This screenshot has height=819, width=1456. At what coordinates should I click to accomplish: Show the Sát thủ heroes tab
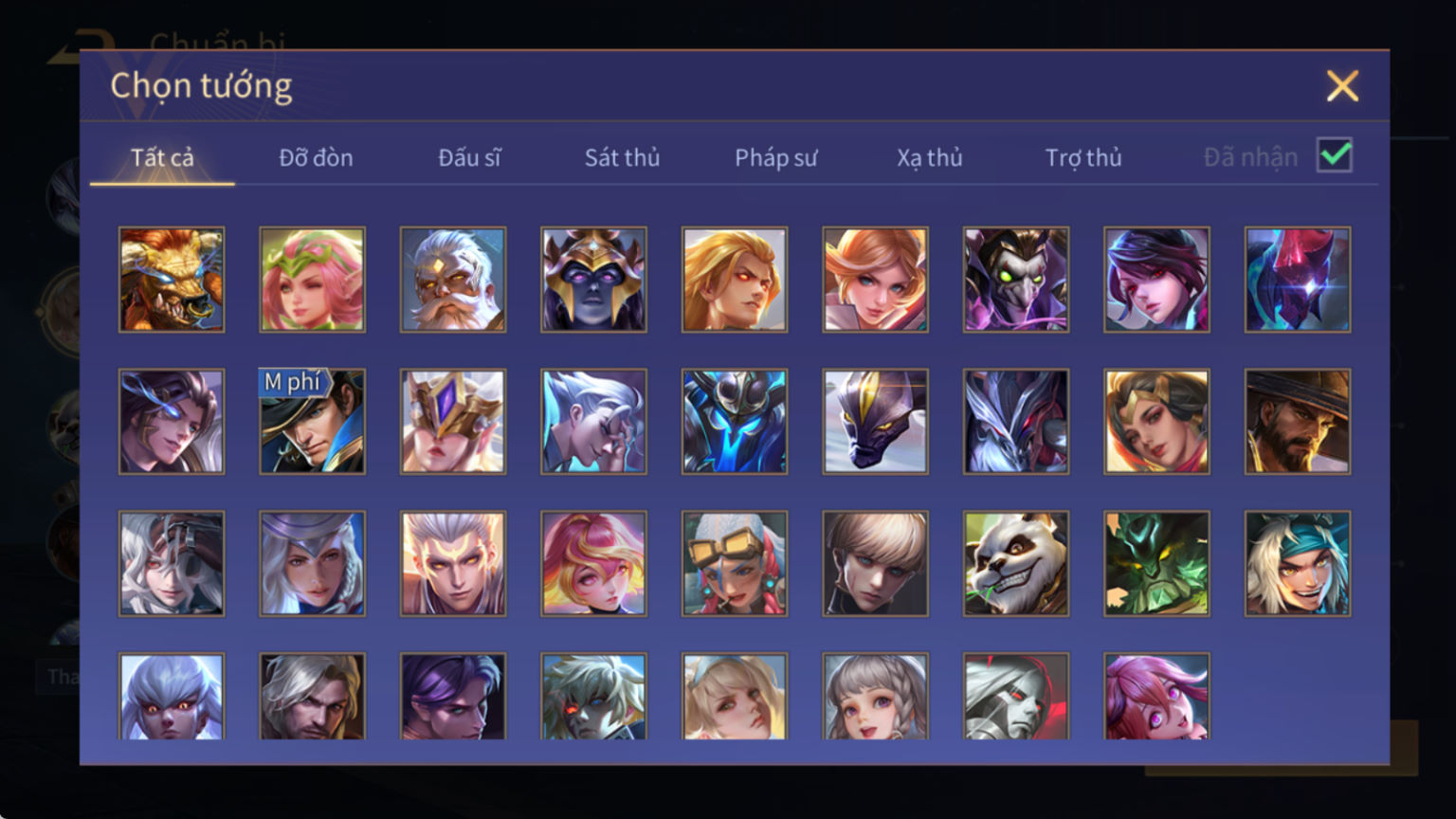coord(622,157)
